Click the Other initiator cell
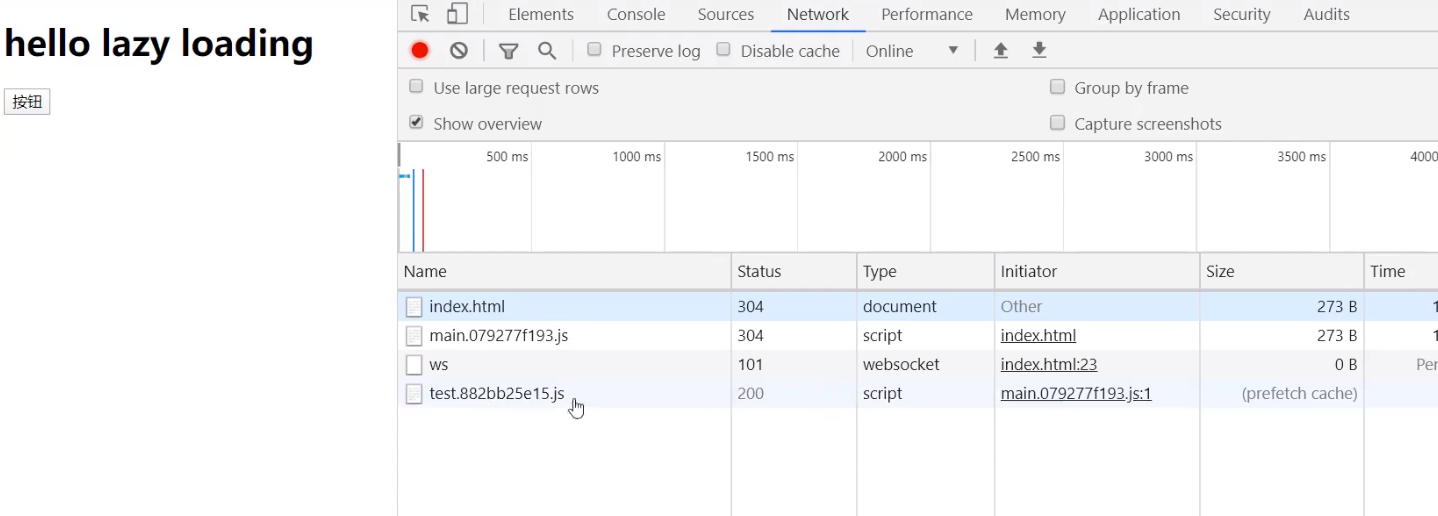The height and width of the screenshot is (516, 1438). click(x=1021, y=307)
